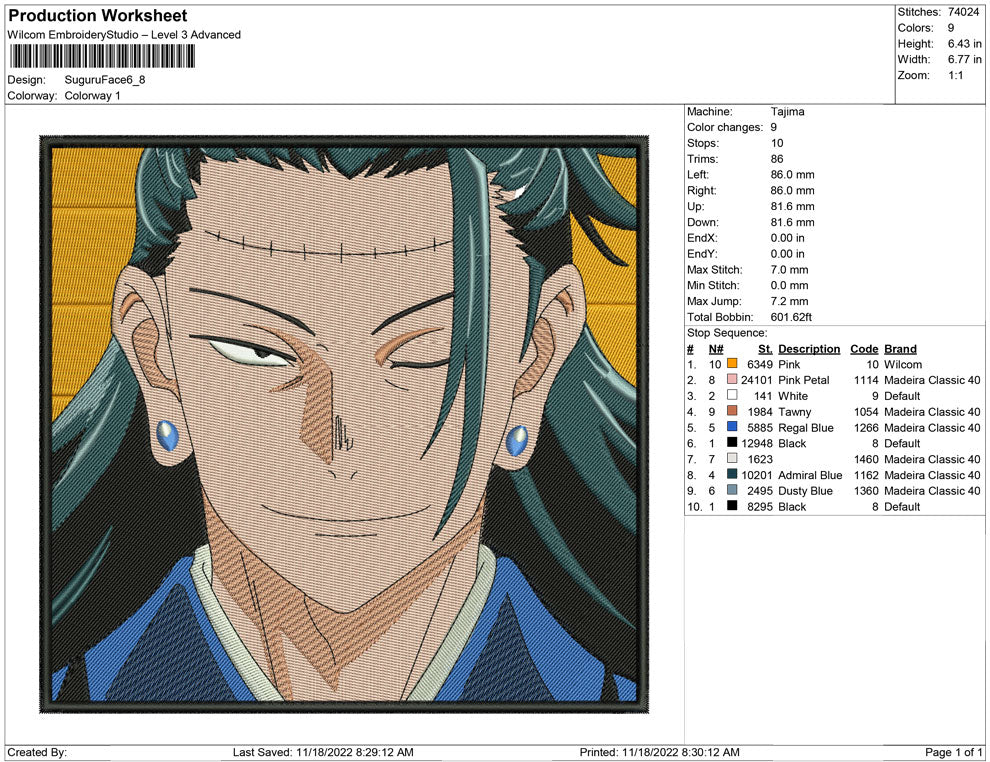
Task: Click the Color changes value '9'
Action: pyautogui.click(x=773, y=128)
